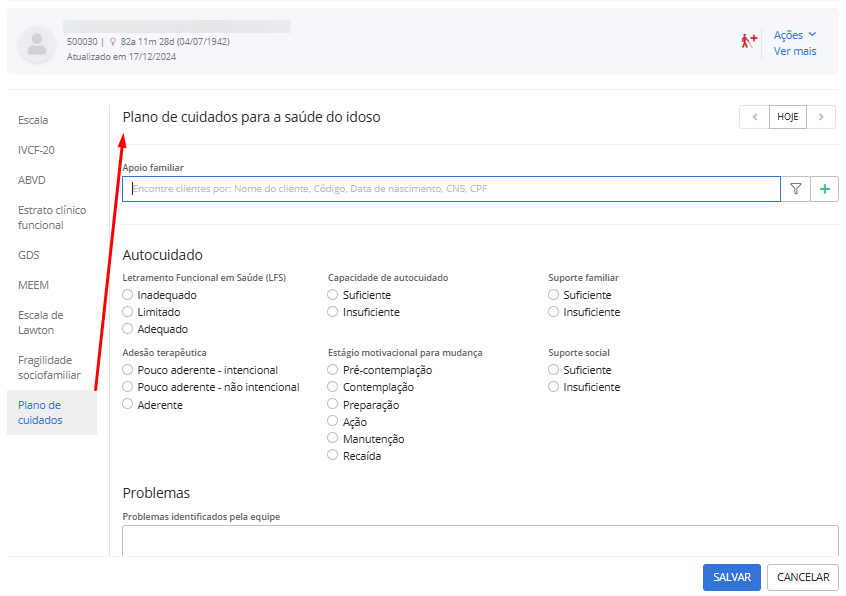846x596 pixels.
Task: Go to next date arrow
Action: click(x=821, y=117)
